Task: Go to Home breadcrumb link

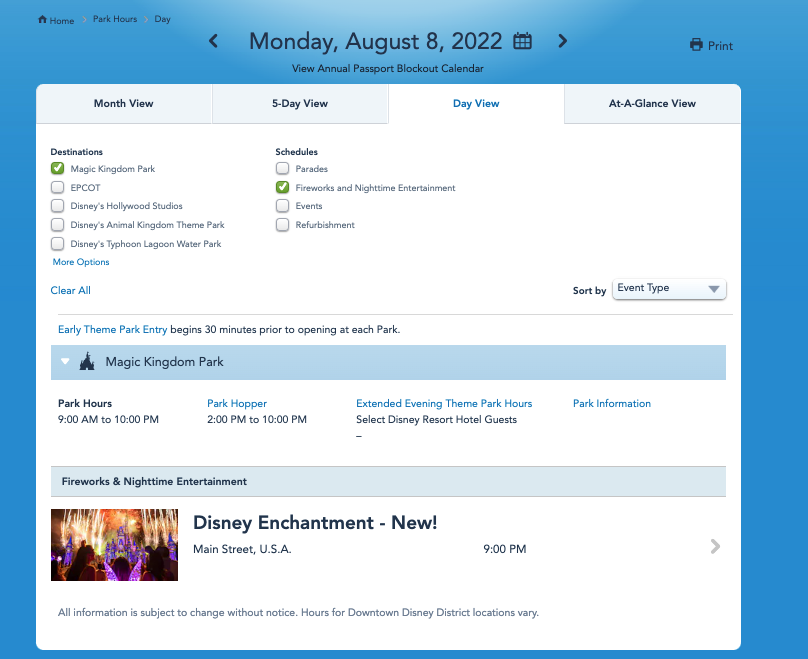Action: click(62, 21)
